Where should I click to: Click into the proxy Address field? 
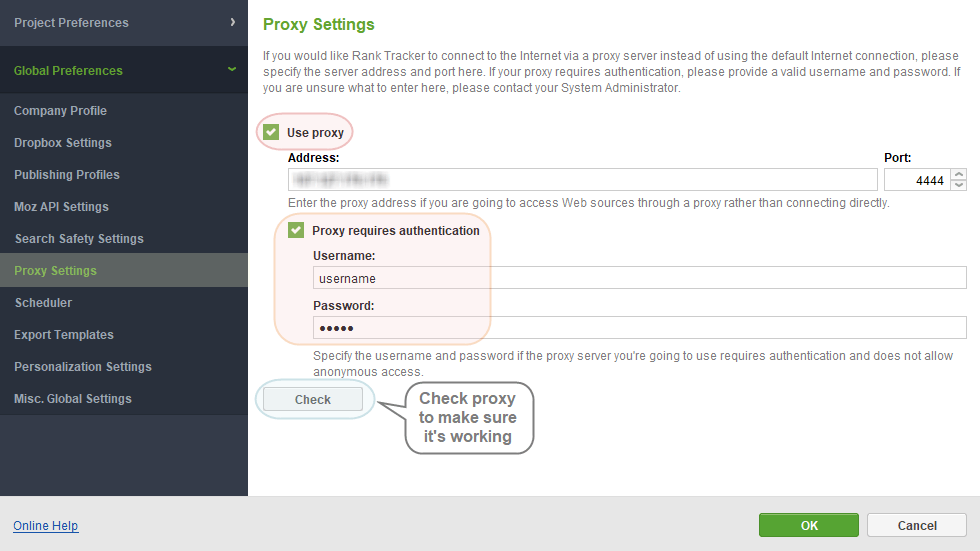click(x=582, y=180)
